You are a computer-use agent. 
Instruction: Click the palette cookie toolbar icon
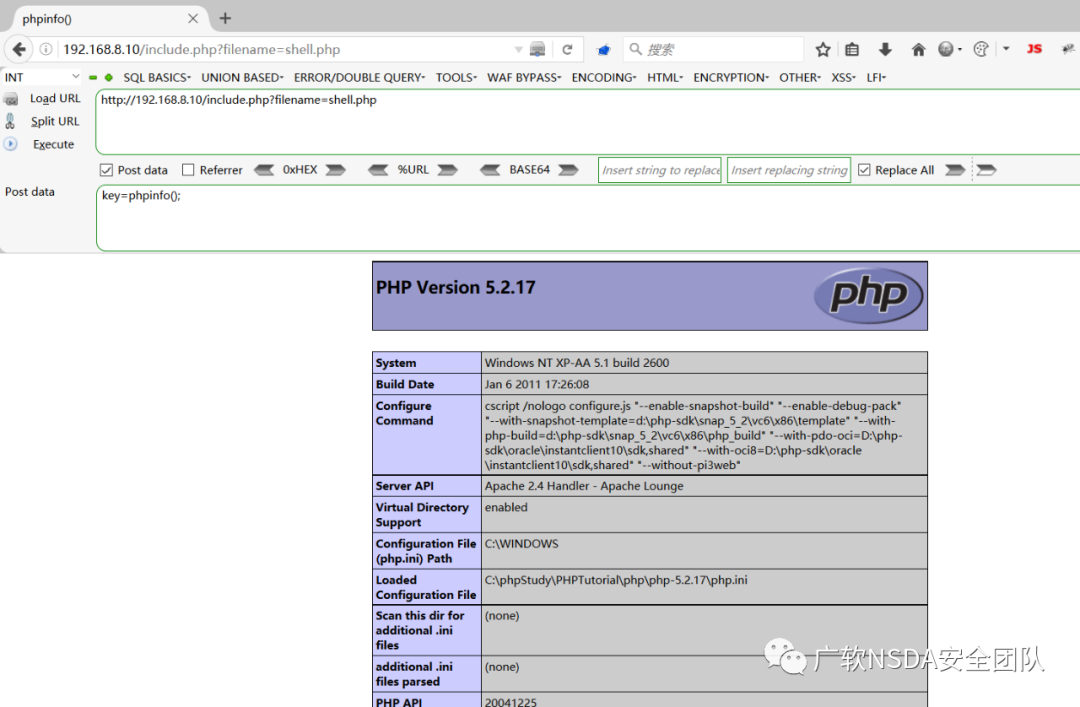coord(981,49)
